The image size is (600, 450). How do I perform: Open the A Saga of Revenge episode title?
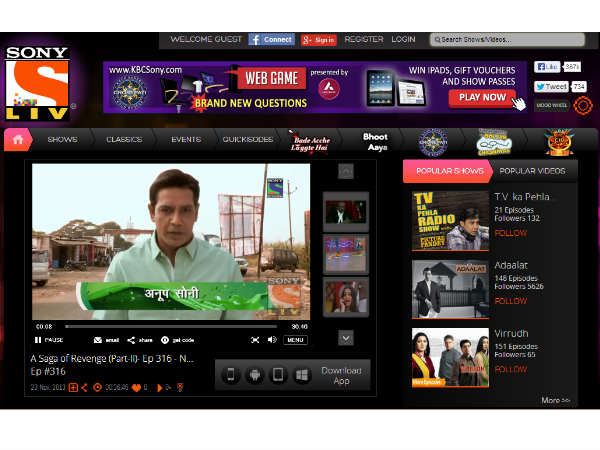point(112,359)
